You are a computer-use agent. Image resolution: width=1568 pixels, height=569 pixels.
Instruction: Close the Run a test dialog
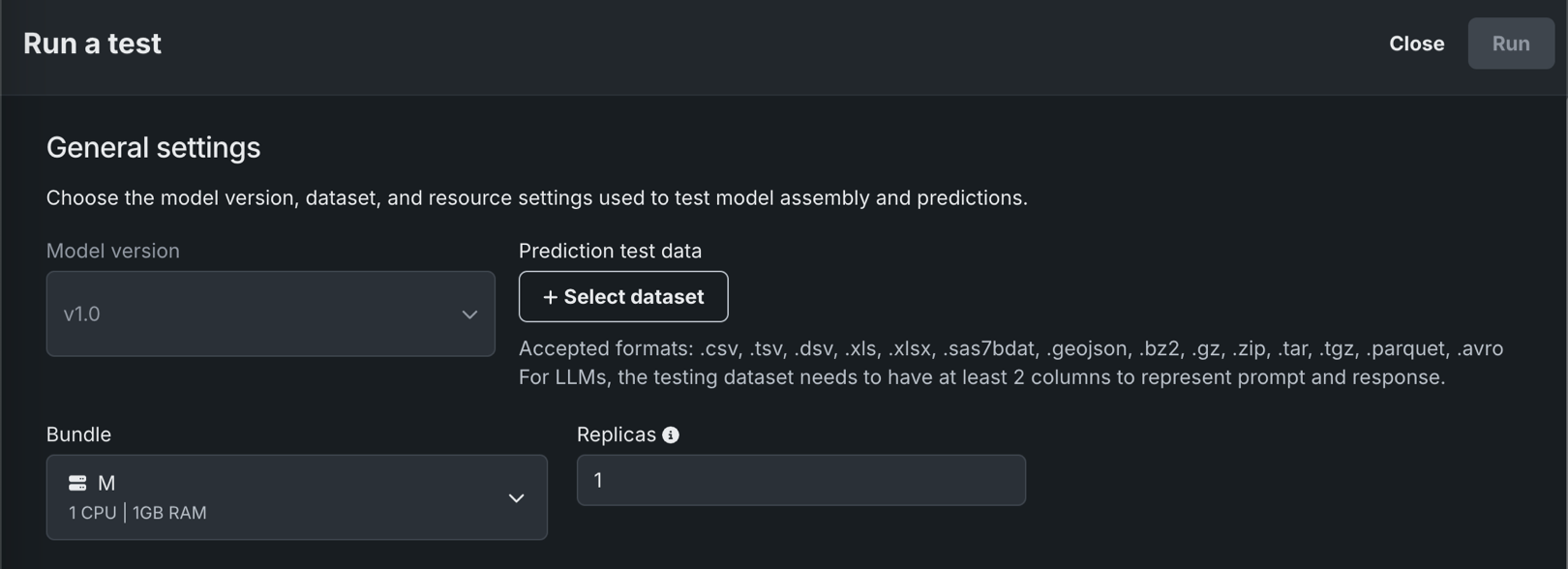click(1416, 44)
